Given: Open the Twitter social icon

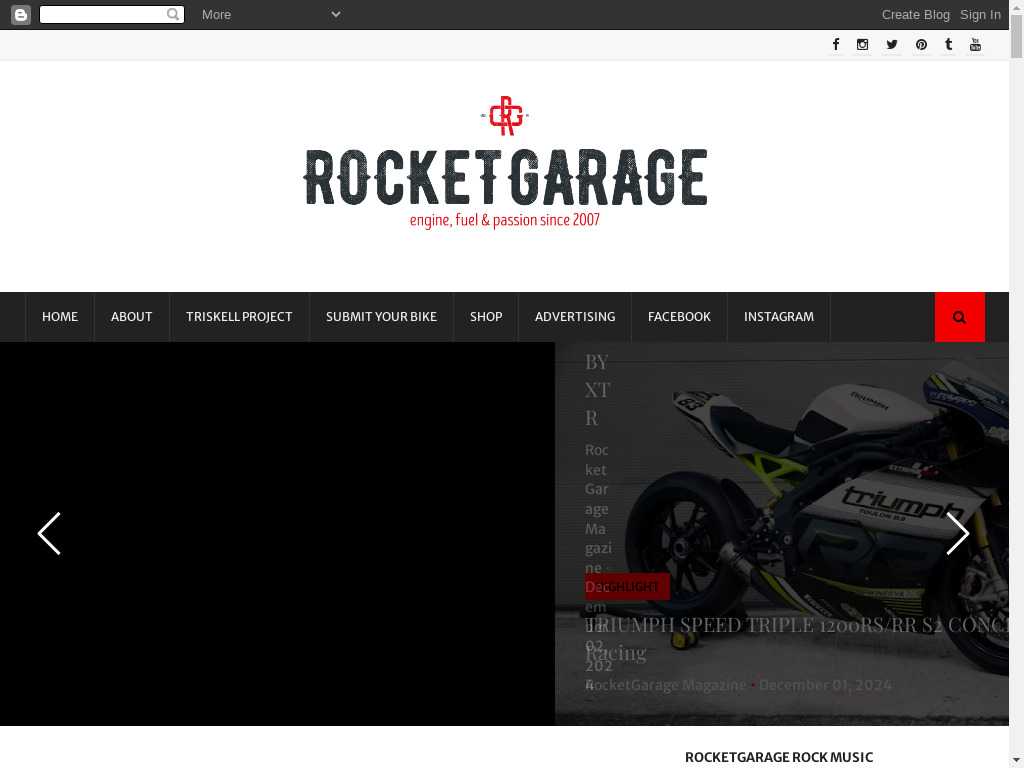Looking at the screenshot, I should (x=892, y=44).
